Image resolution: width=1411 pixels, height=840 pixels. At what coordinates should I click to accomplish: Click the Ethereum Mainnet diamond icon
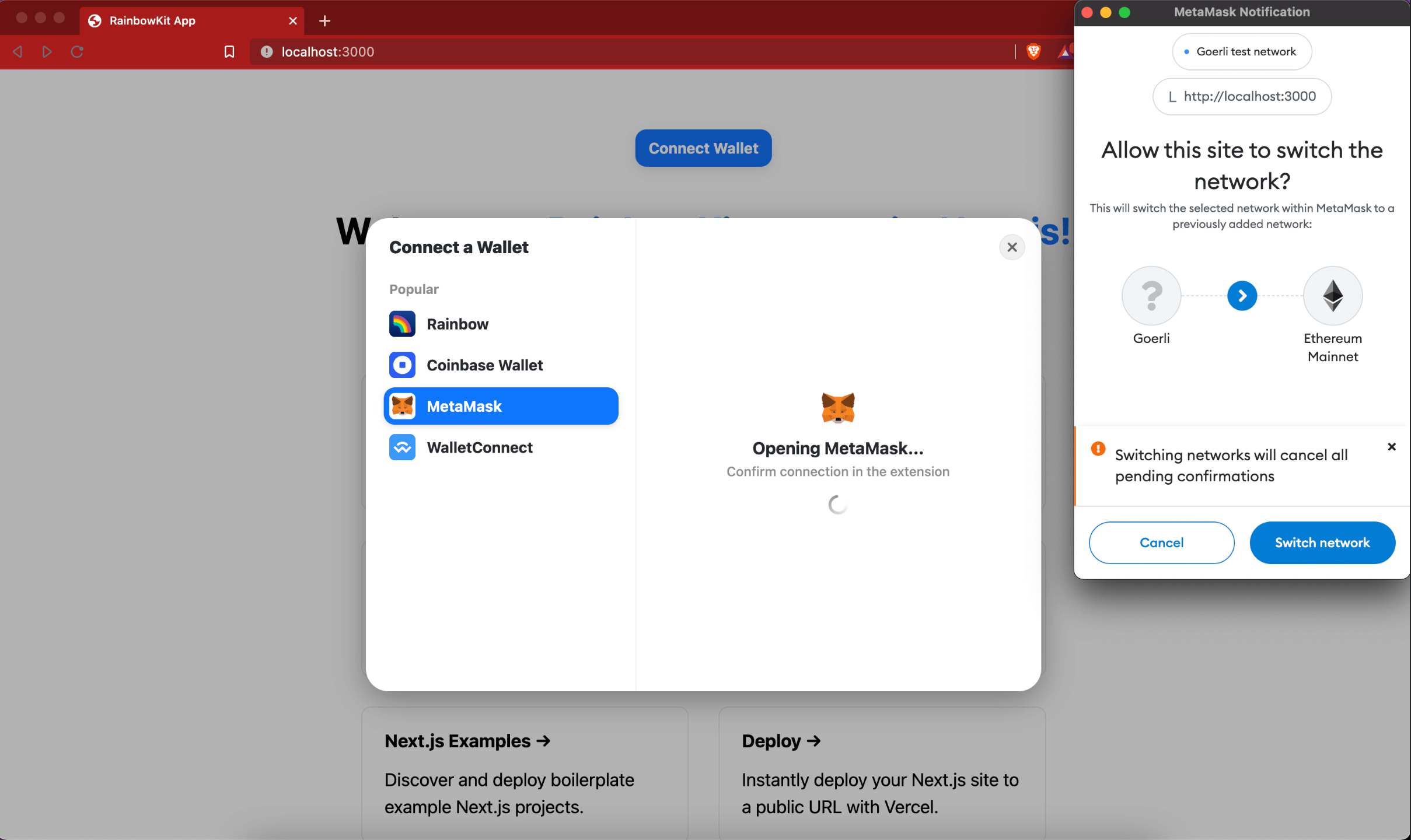coord(1333,296)
